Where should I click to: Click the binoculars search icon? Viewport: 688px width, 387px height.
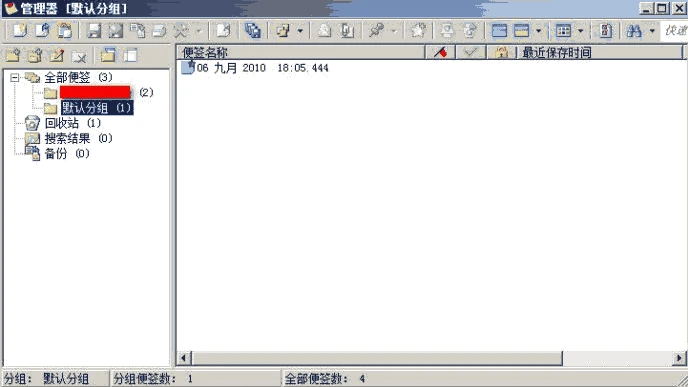pyautogui.click(x=634, y=30)
